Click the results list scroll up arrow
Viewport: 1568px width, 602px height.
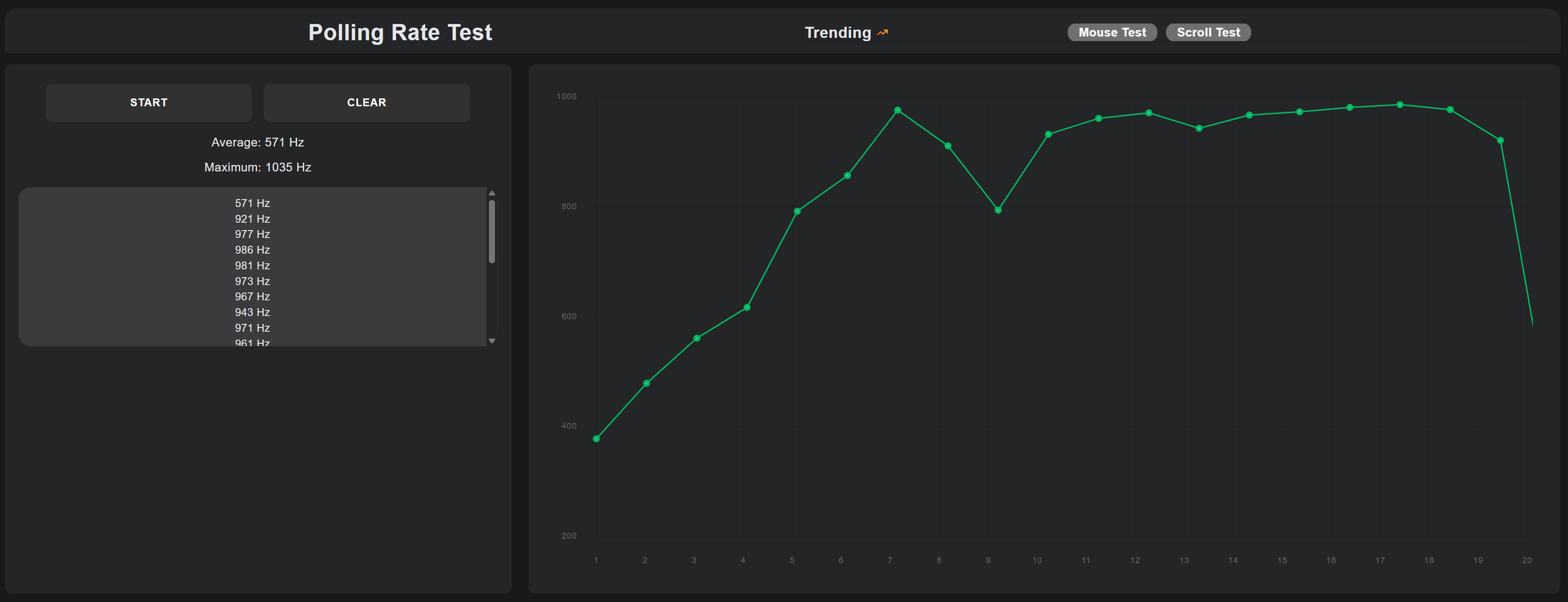pyautogui.click(x=492, y=193)
